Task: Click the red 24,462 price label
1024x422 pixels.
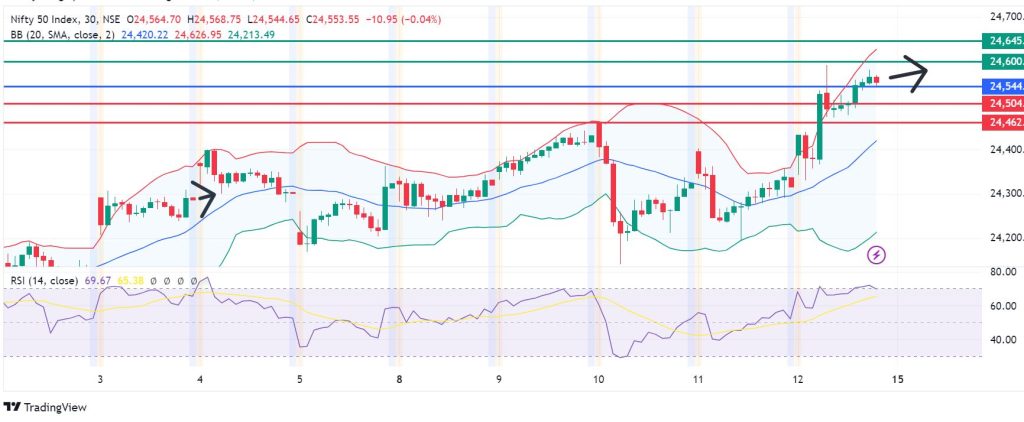Action: (x=1003, y=122)
